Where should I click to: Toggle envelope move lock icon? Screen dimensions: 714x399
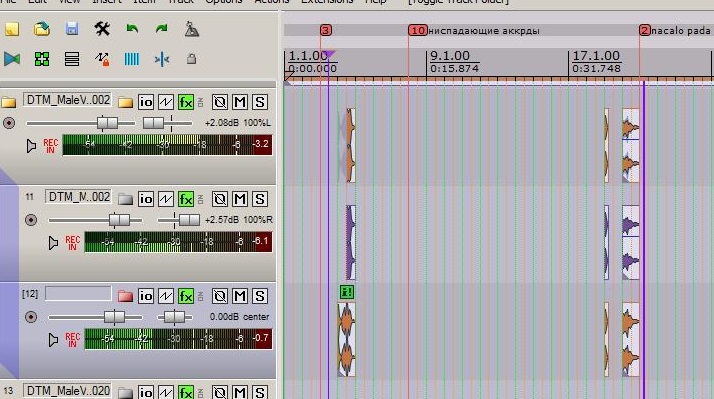[x=102, y=59]
